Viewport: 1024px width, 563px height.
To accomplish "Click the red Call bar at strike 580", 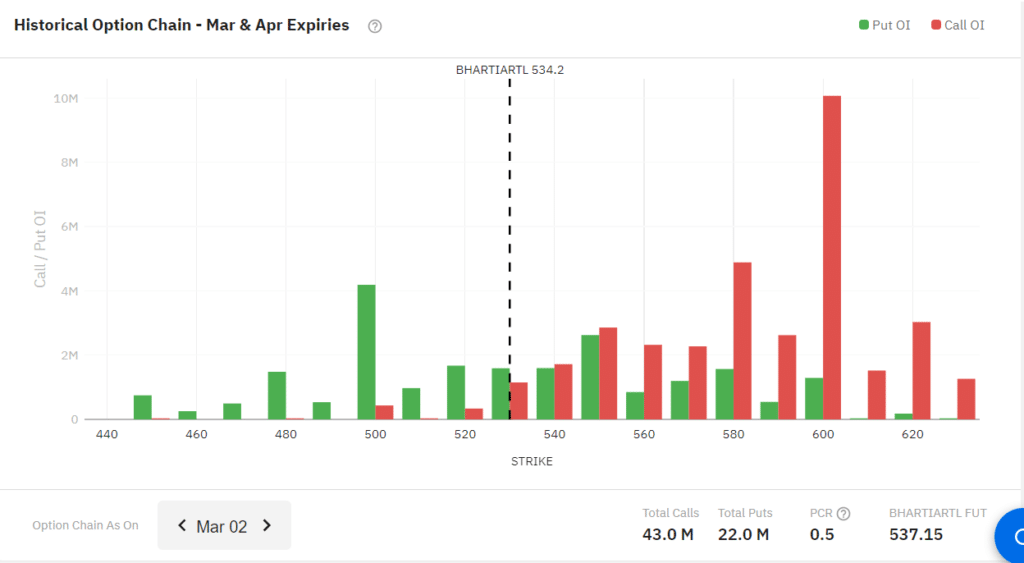I will 743,341.
